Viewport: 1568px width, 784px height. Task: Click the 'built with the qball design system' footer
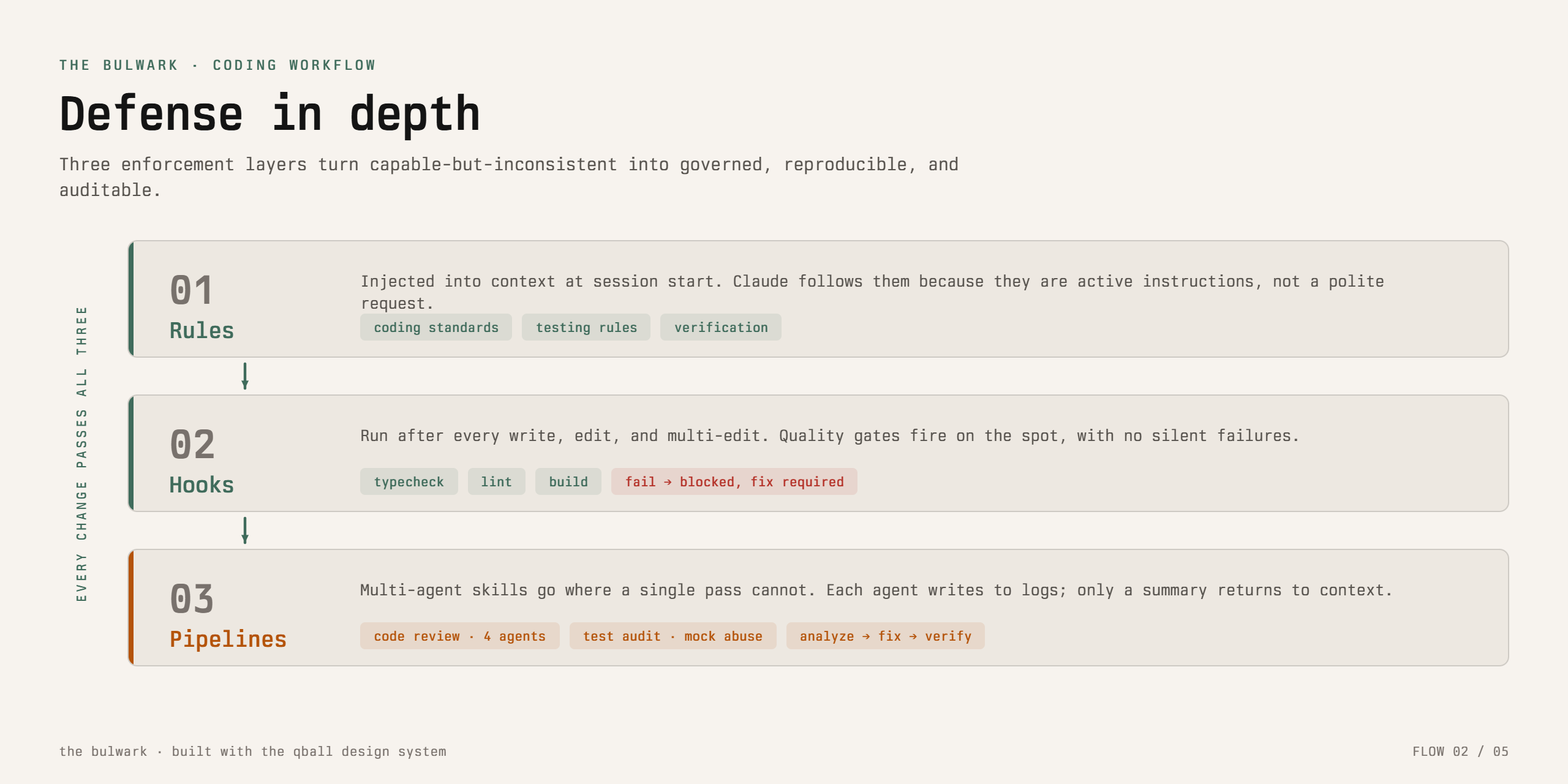(309, 752)
